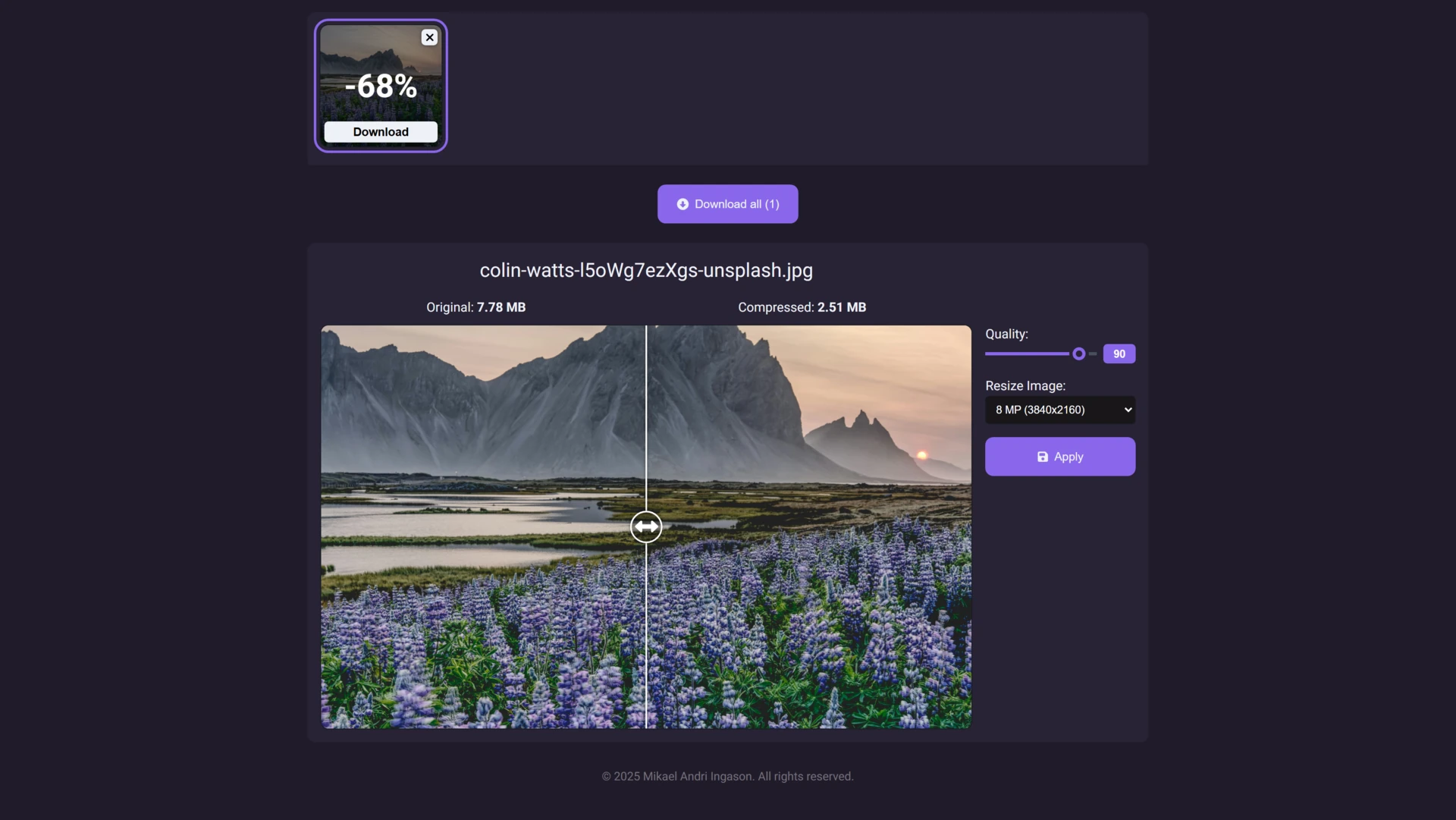Remove the compressed image thumbnail with X

point(429,37)
